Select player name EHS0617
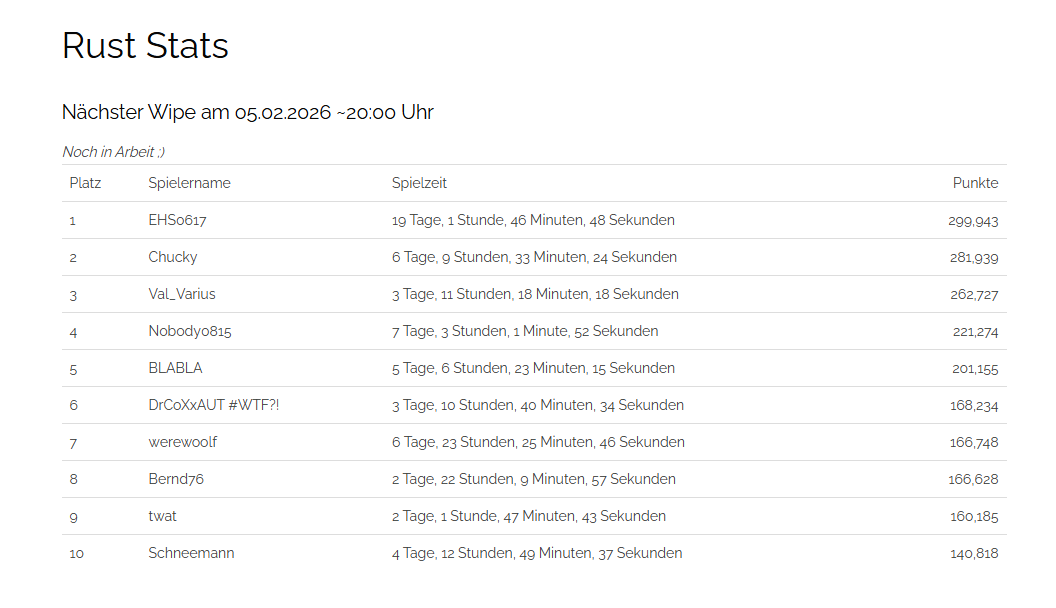This screenshot has width=1056, height=608. point(177,220)
